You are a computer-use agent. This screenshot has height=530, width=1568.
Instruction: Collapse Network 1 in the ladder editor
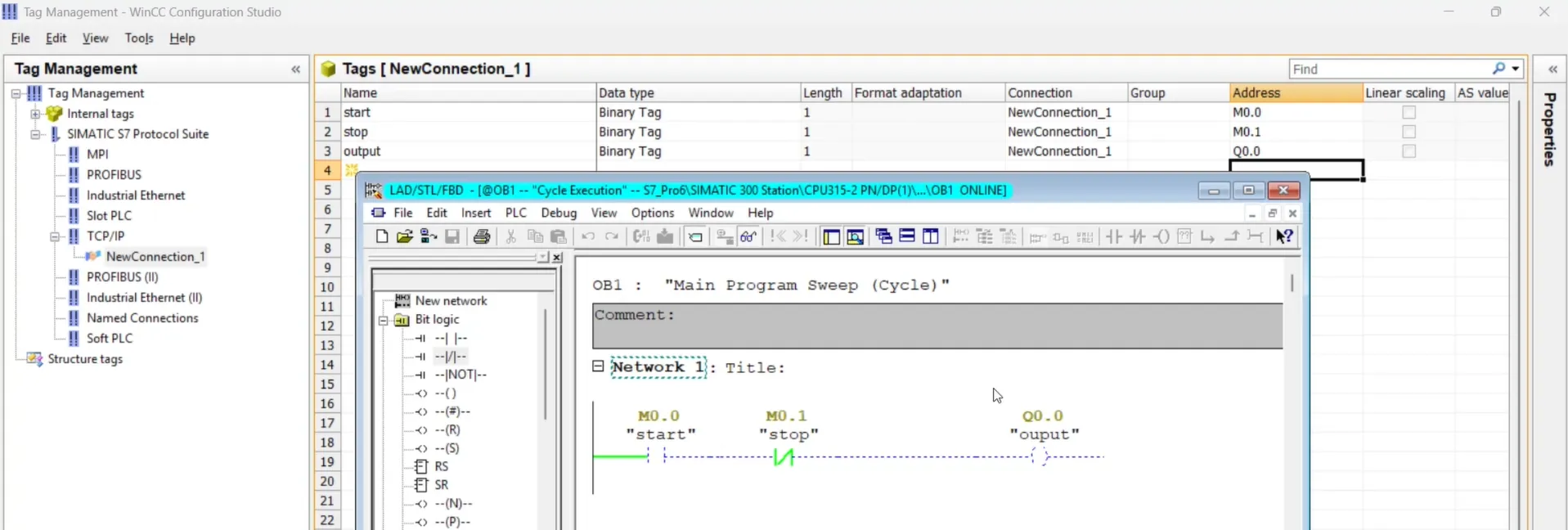point(598,366)
